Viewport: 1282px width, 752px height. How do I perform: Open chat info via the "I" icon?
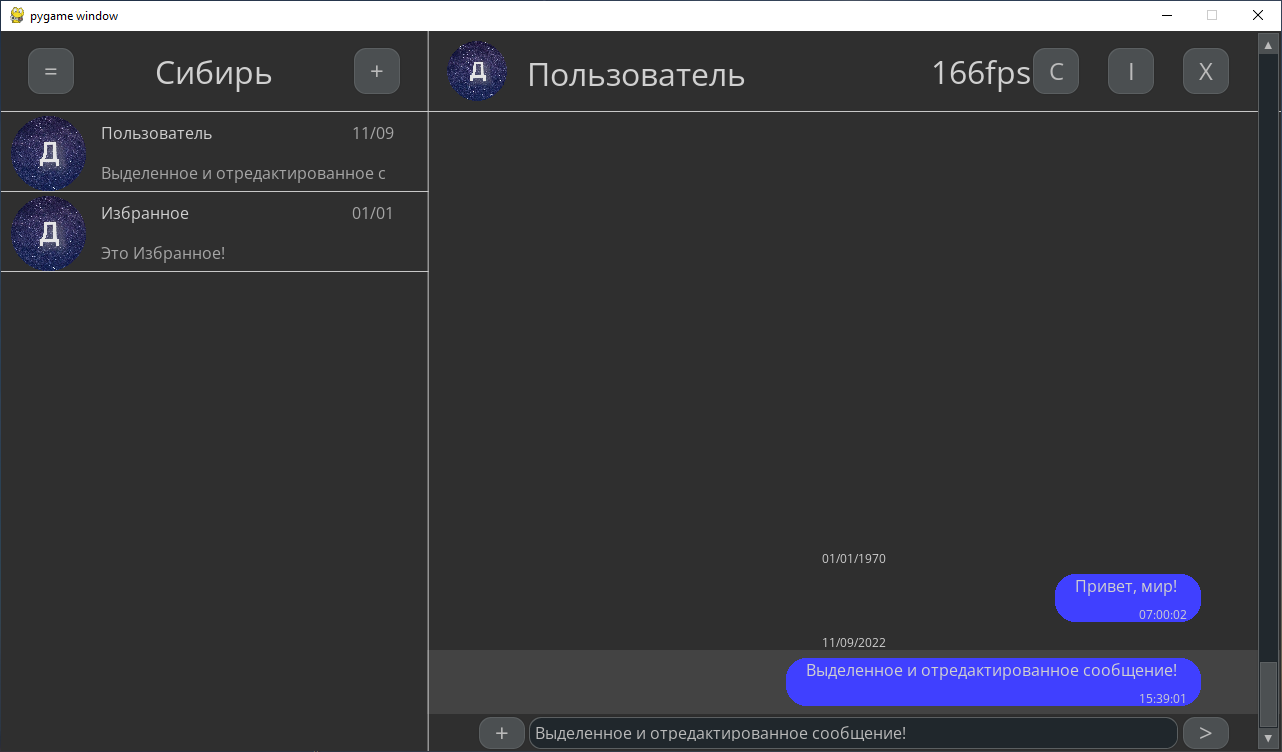coord(1130,70)
